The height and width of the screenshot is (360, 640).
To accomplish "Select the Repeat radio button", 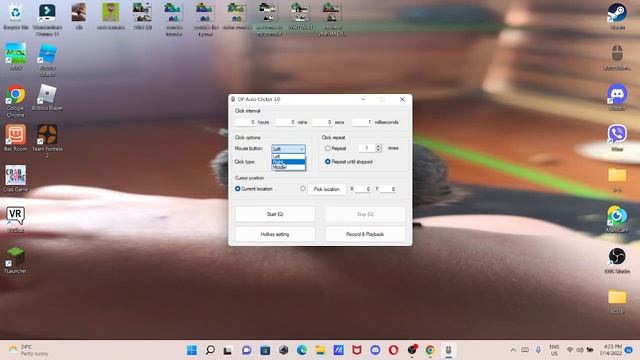I will (327, 148).
